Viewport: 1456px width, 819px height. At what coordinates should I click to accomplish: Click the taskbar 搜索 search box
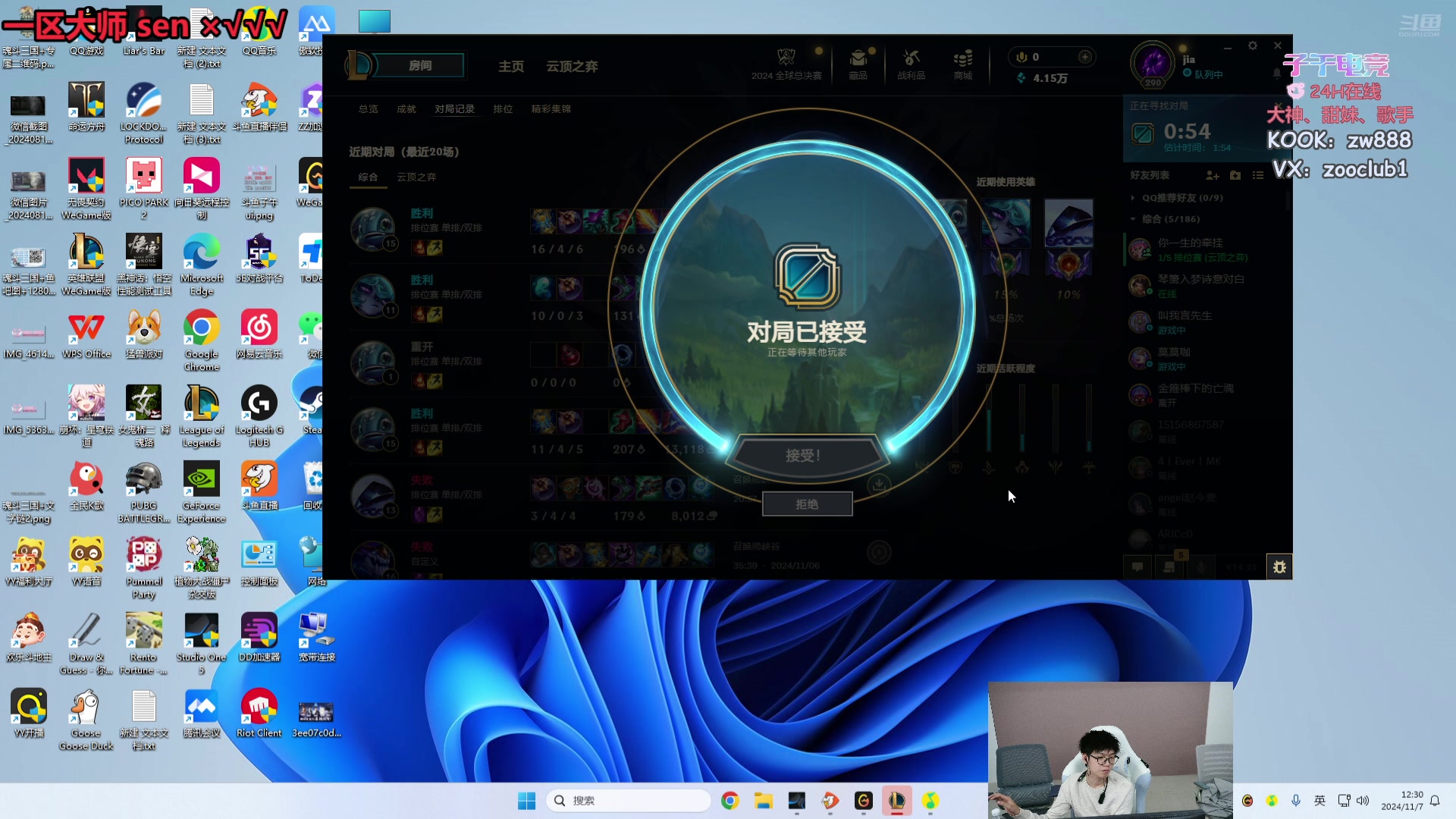click(x=628, y=801)
